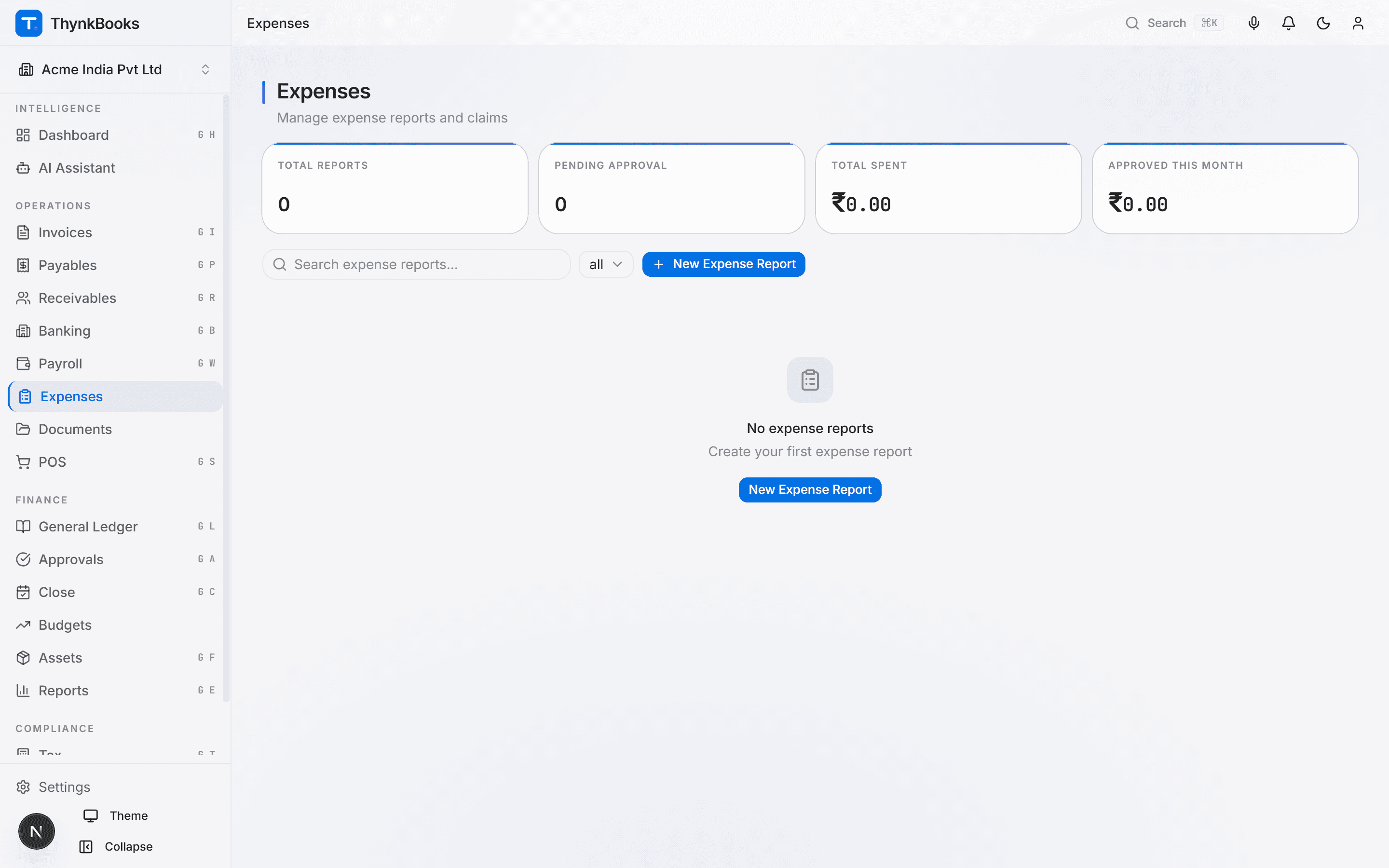
Task: Click the Payroll label in sidebar
Action: pyautogui.click(x=60, y=364)
